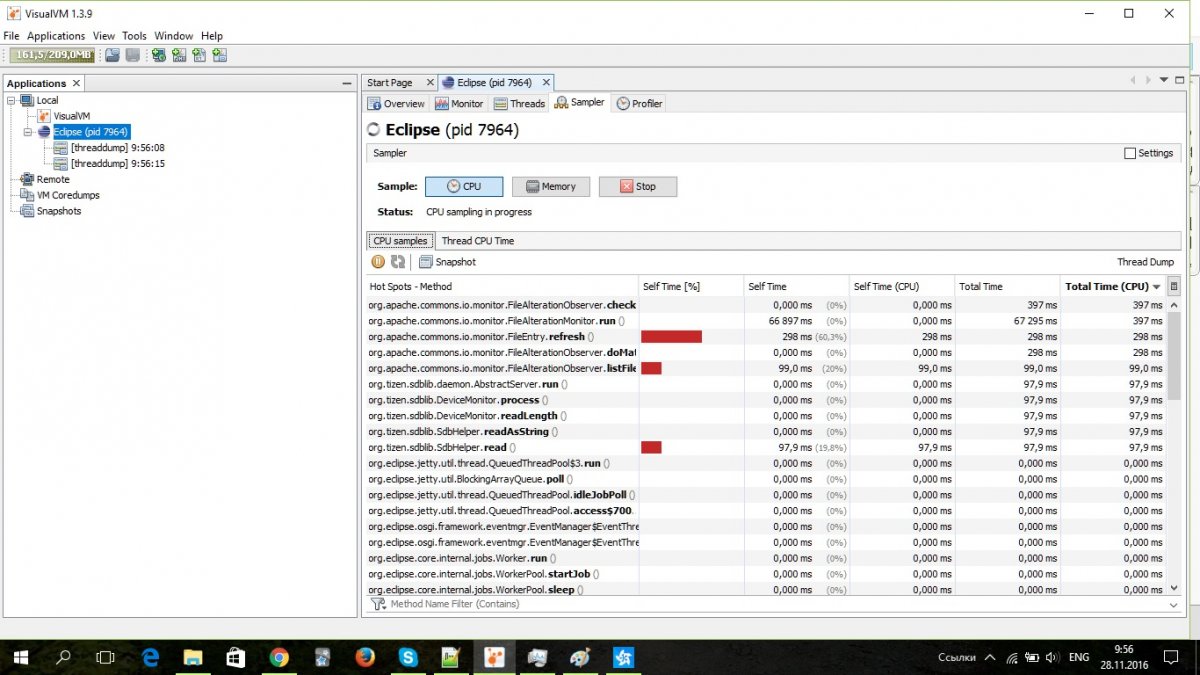
Task: Click the Method Name Filter field
Action: point(770,604)
